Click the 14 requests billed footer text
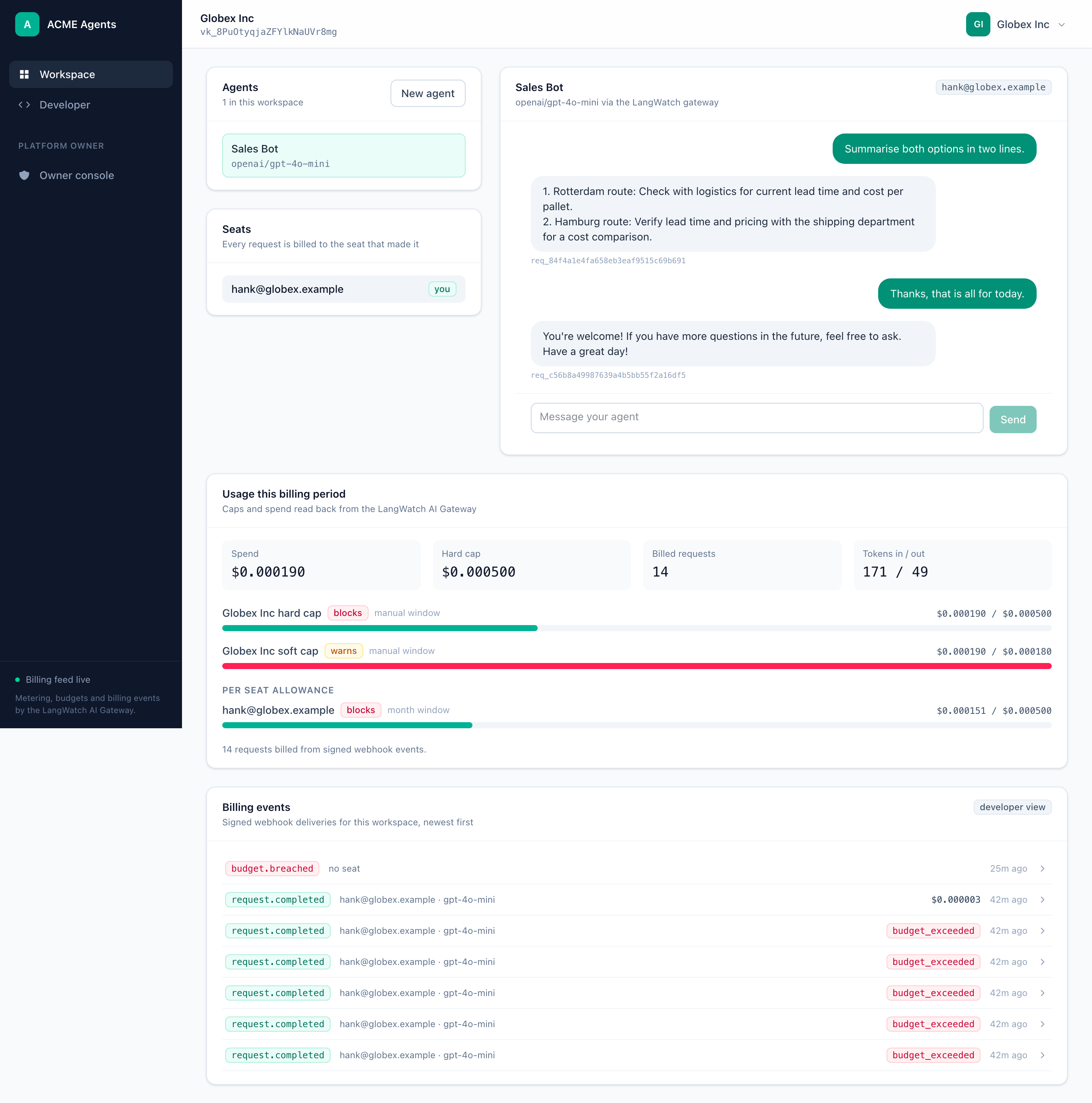1092x1103 pixels. (324, 749)
